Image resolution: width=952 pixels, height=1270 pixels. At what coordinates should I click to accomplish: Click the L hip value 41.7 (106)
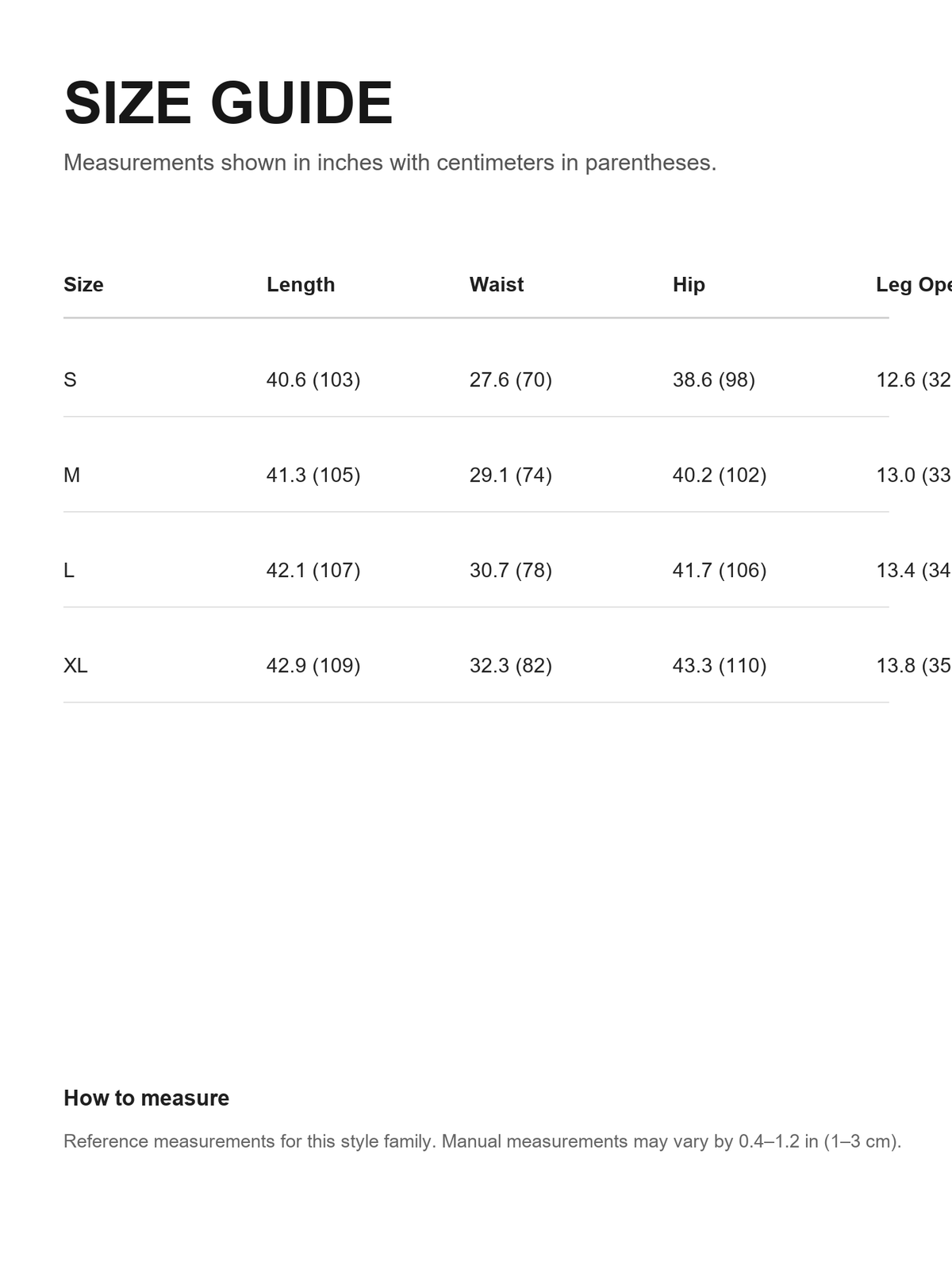[720, 570]
